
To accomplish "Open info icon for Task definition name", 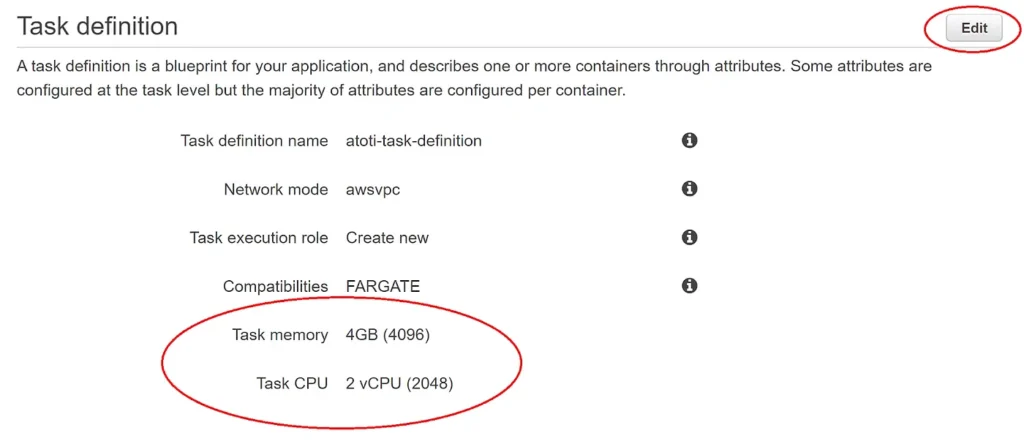I will pyautogui.click(x=689, y=140).
